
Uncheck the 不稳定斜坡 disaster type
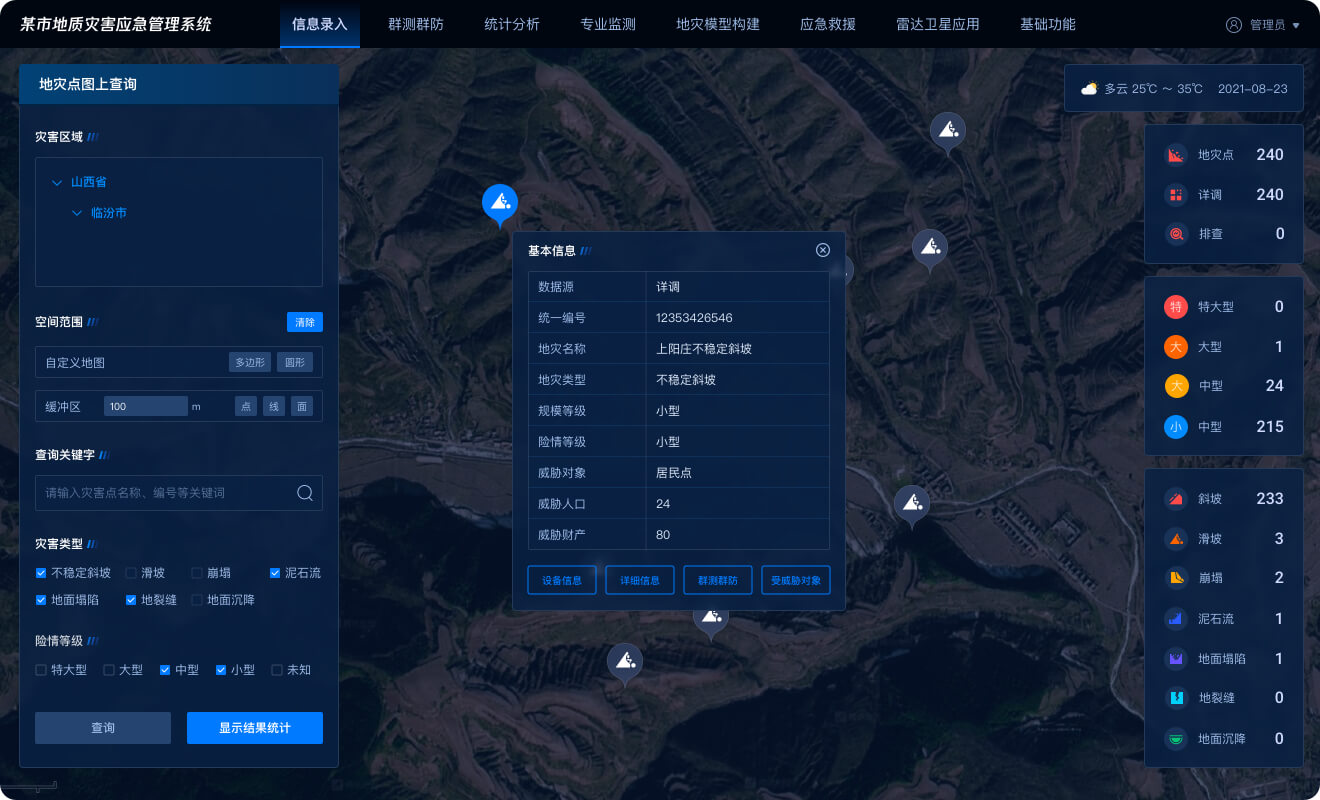41,573
